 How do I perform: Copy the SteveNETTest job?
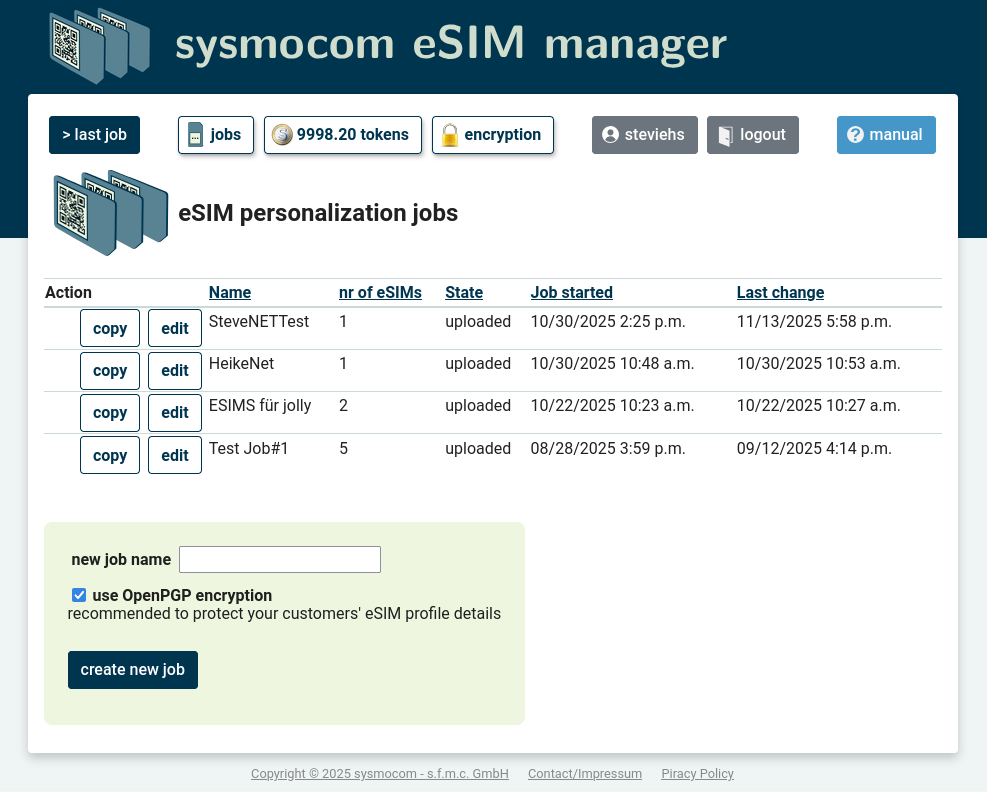coord(109,328)
